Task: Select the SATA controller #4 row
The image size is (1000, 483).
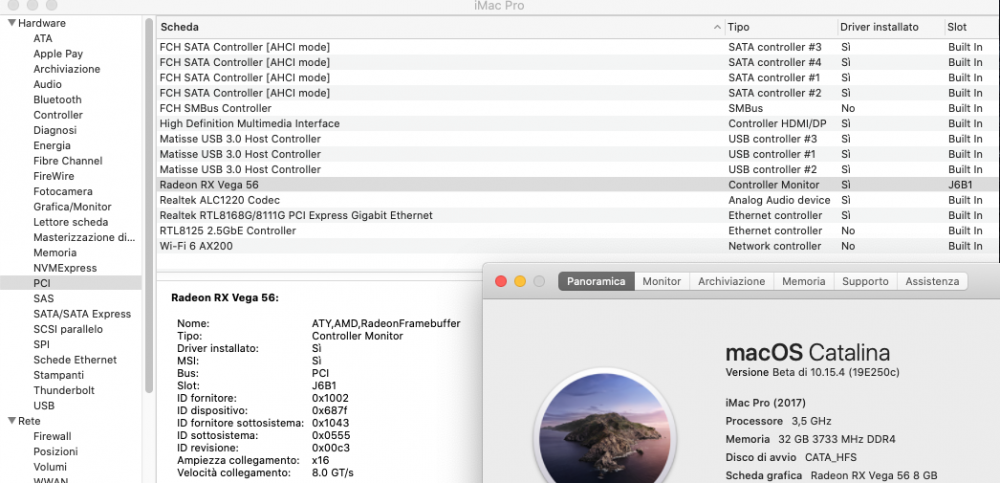Action: pos(577,63)
